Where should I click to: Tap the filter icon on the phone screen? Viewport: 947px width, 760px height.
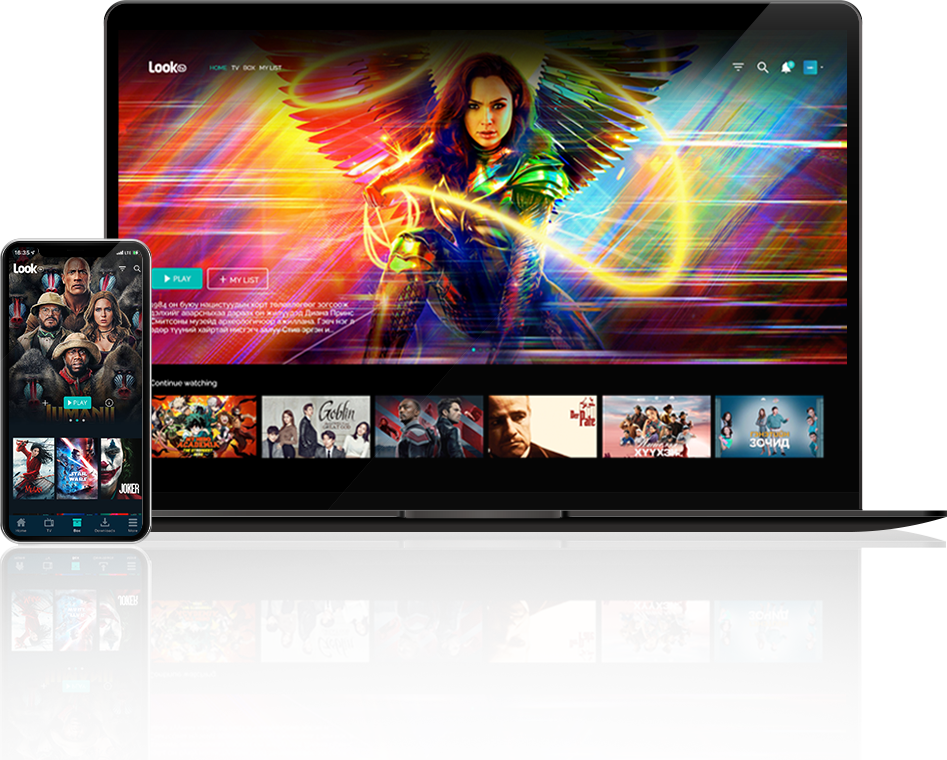(x=123, y=269)
